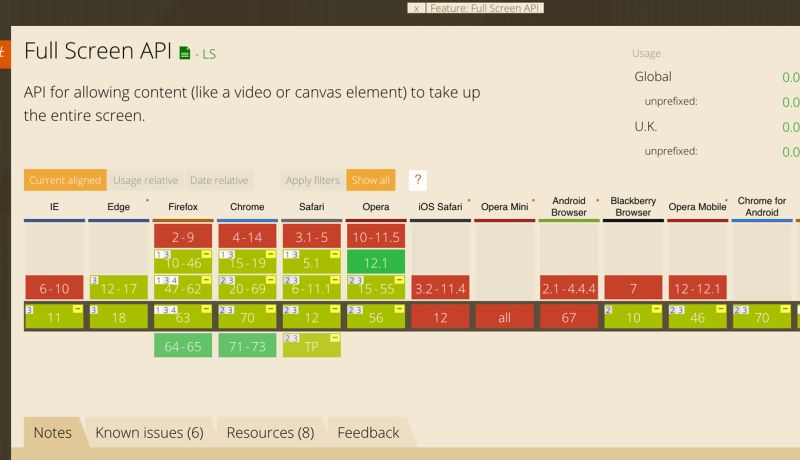Select the Safari 3.1-5 cell

click(311, 237)
